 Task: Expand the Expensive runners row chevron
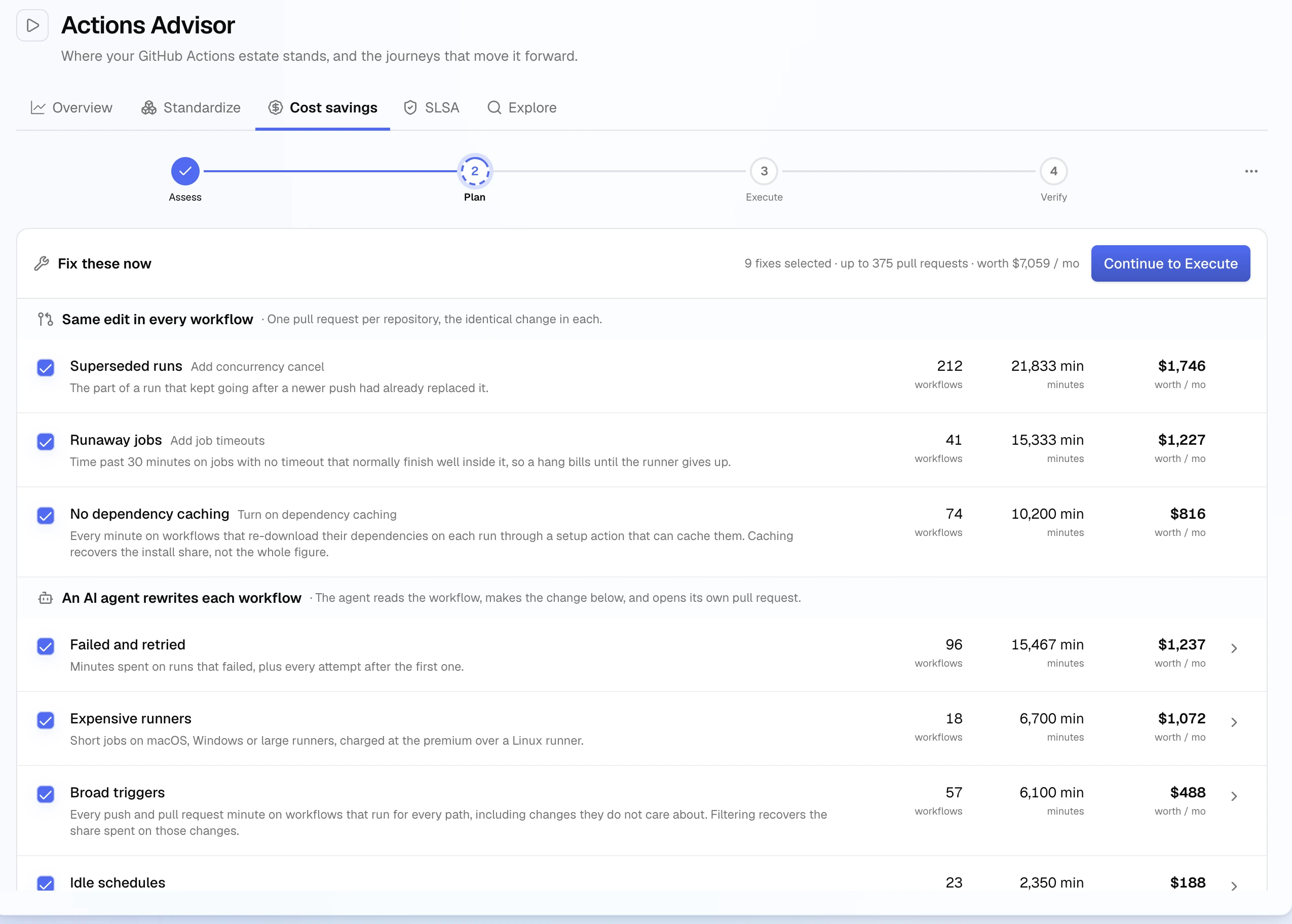pyautogui.click(x=1233, y=722)
